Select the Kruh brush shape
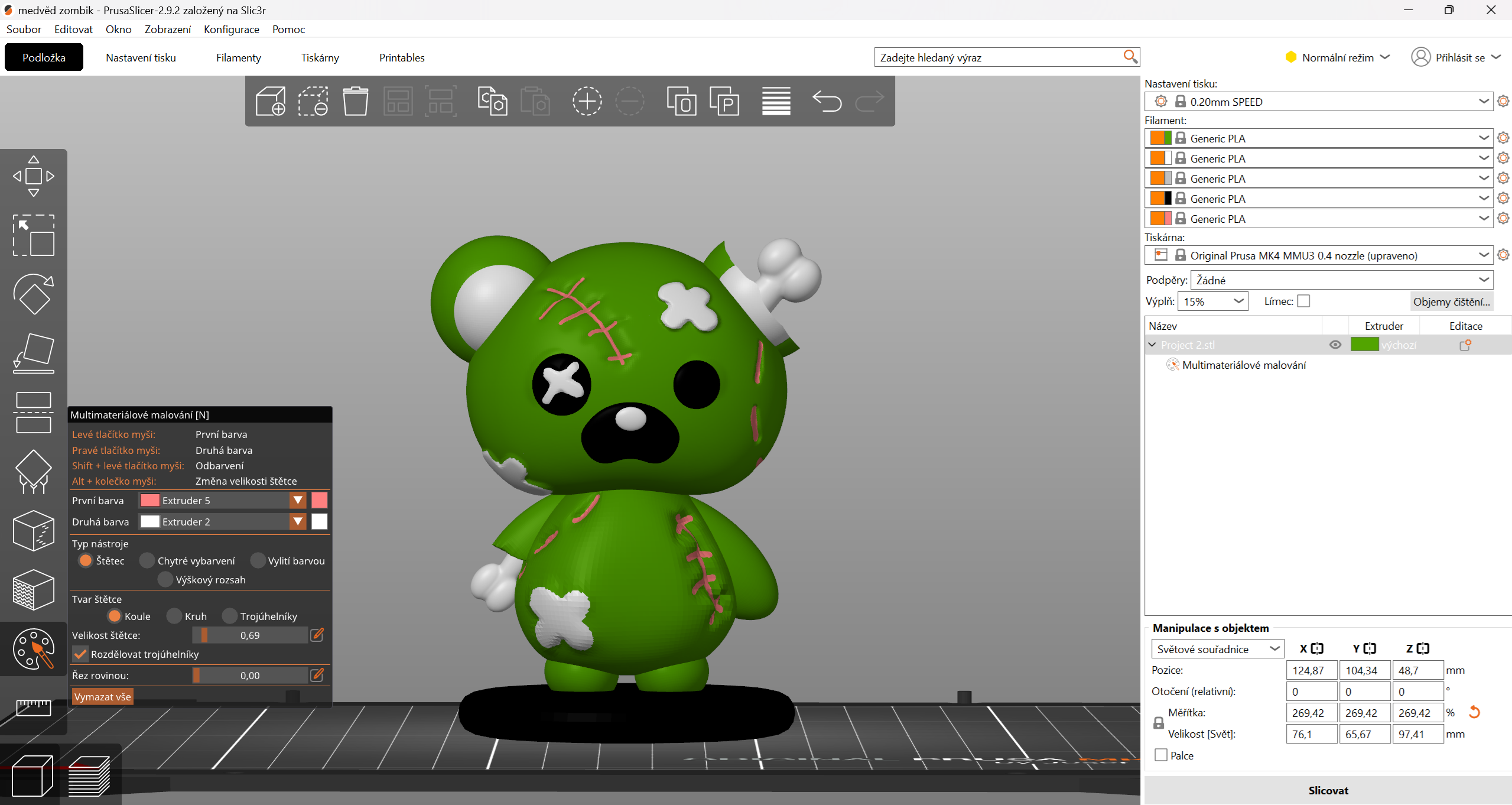The width and height of the screenshot is (1512, 805). 175,616
